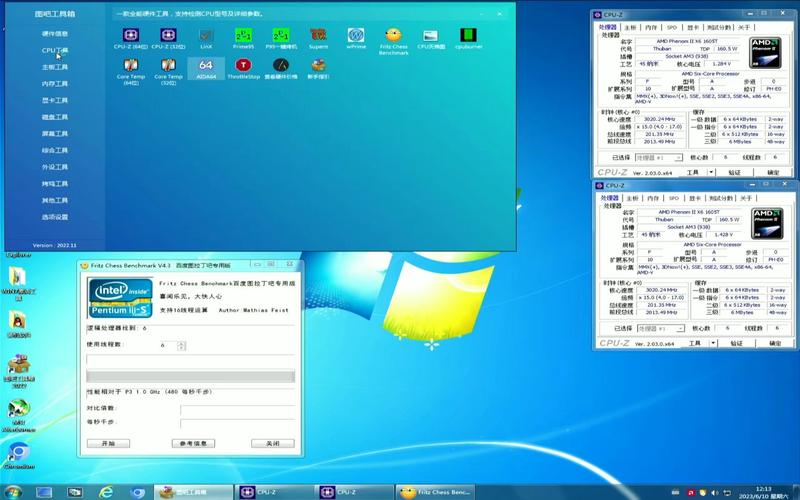Click 关闭 button in Fritz Chess Benchmark
Screen dimensions: 800x500
coord(273,443)
